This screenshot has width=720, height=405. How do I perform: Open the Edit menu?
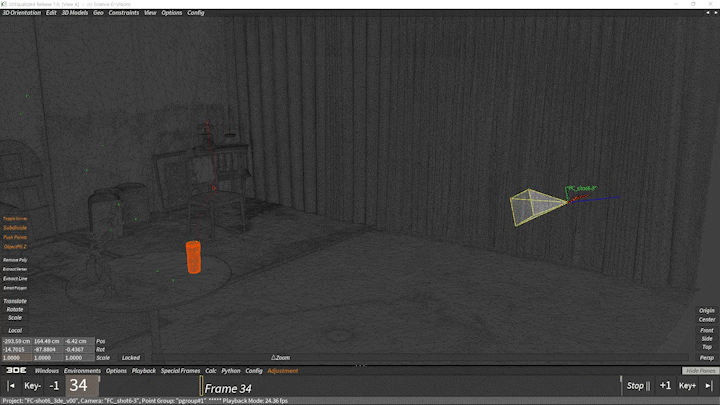[51, 13]
